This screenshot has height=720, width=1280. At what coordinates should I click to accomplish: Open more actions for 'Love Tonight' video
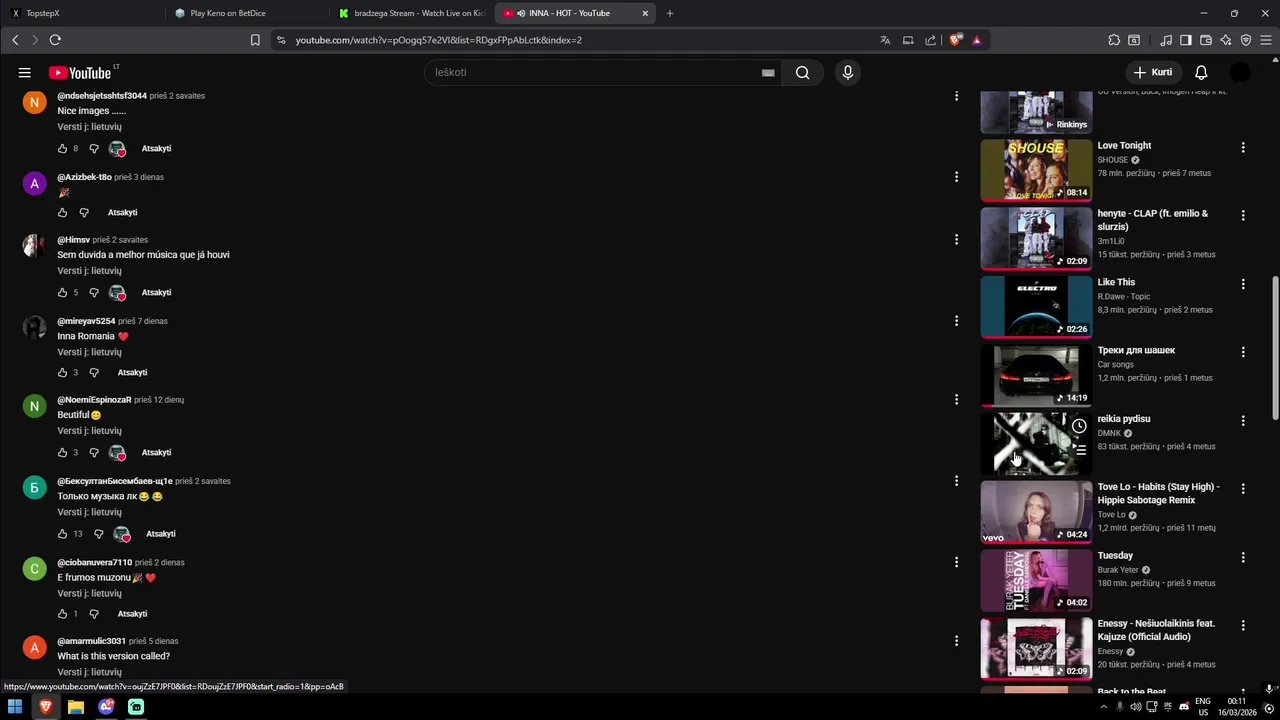point(1243,147)
